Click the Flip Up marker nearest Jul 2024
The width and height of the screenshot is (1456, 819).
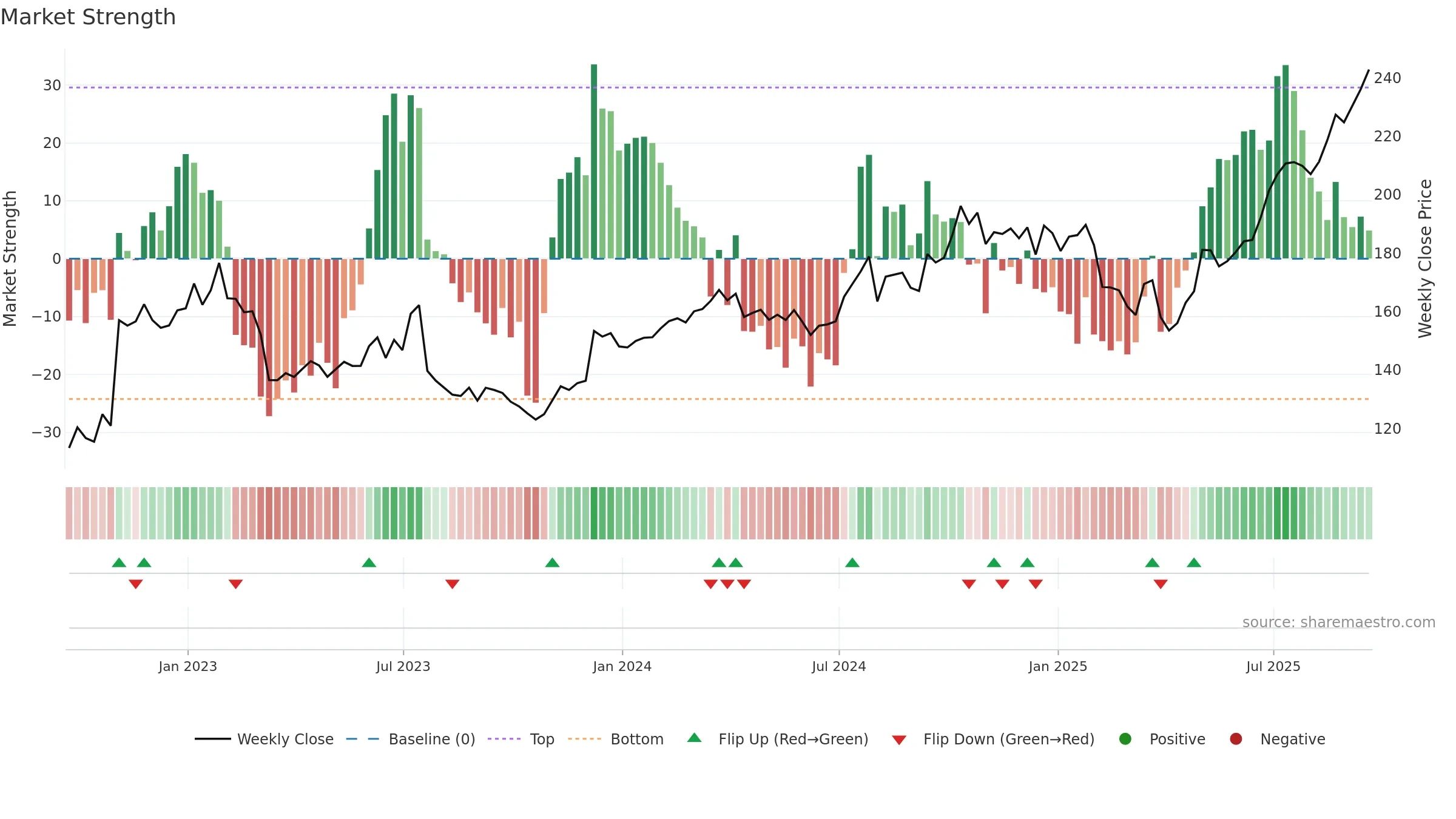pyautogui.click(x=852, y=562)
